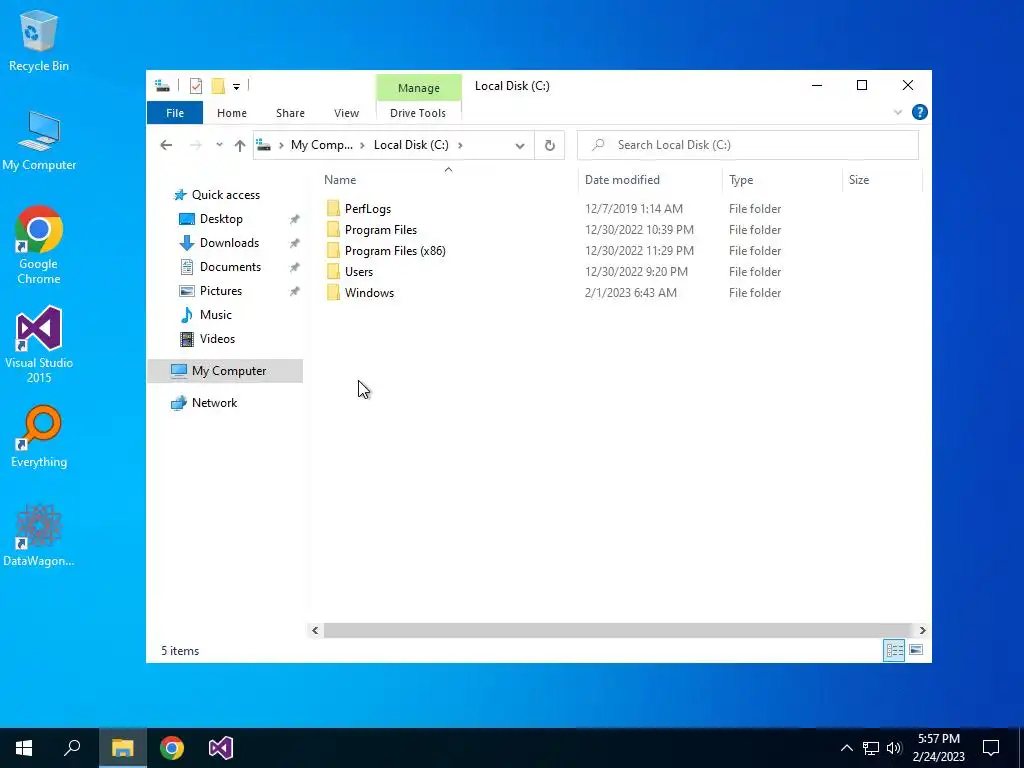The width and height of the screenshot is (1024, 768).
Task: Select the Program Files folder
Action: pyautogui.click(x=381, y=230)
